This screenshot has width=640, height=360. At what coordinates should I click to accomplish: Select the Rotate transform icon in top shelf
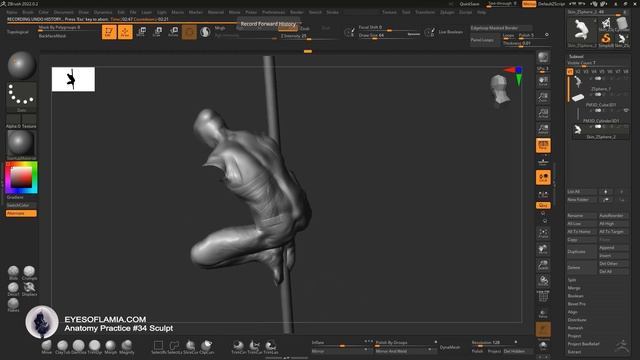(x=173, y=32)
